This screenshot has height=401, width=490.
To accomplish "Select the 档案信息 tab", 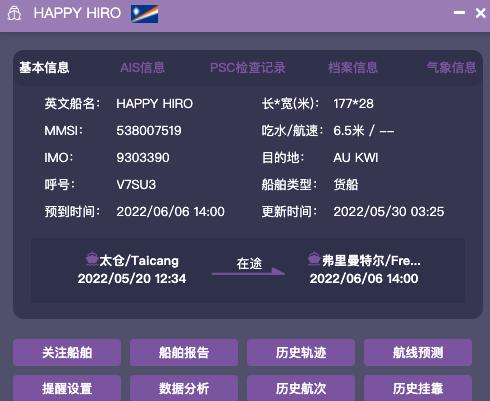I will pyautogui.click(x=353, y=68).
